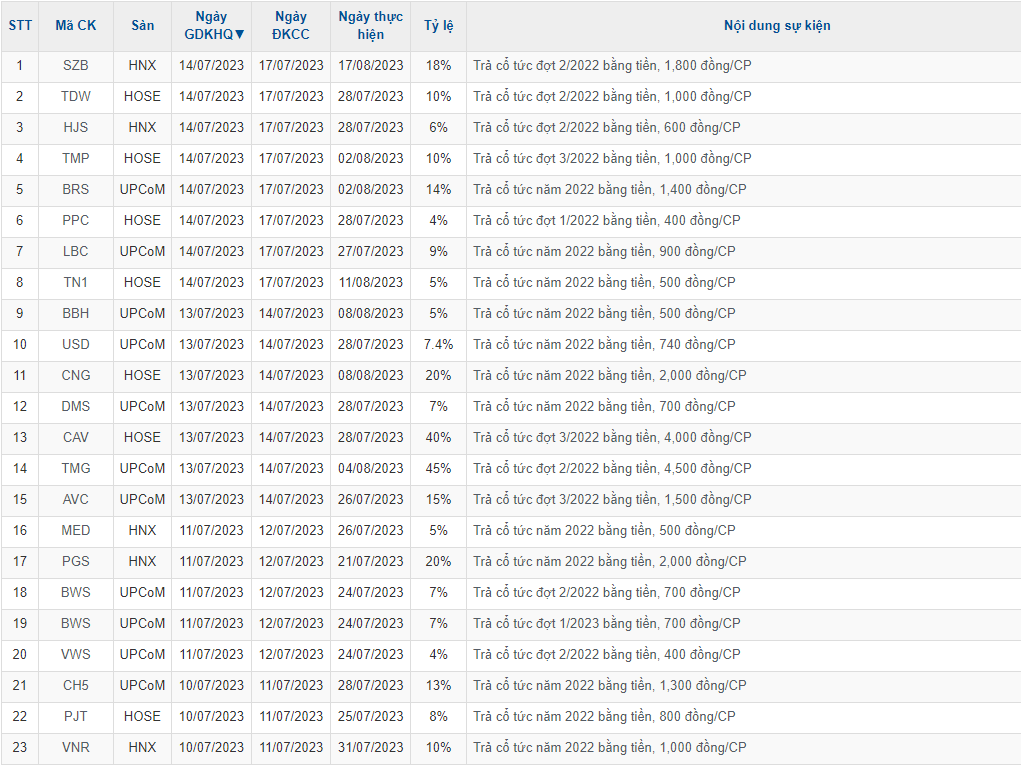The width and height of the screenshot is (1021, 766).
Task: Sort by the Mã CK column header
Action: [x=75, y=26]
